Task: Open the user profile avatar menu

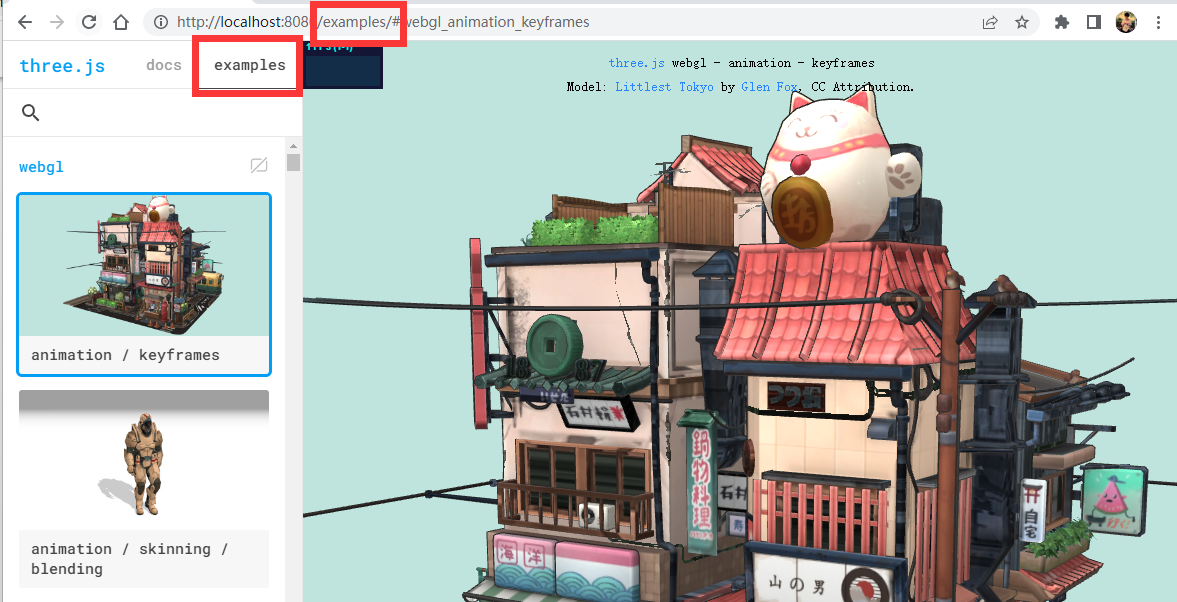Action: [x=1126, y=22]
